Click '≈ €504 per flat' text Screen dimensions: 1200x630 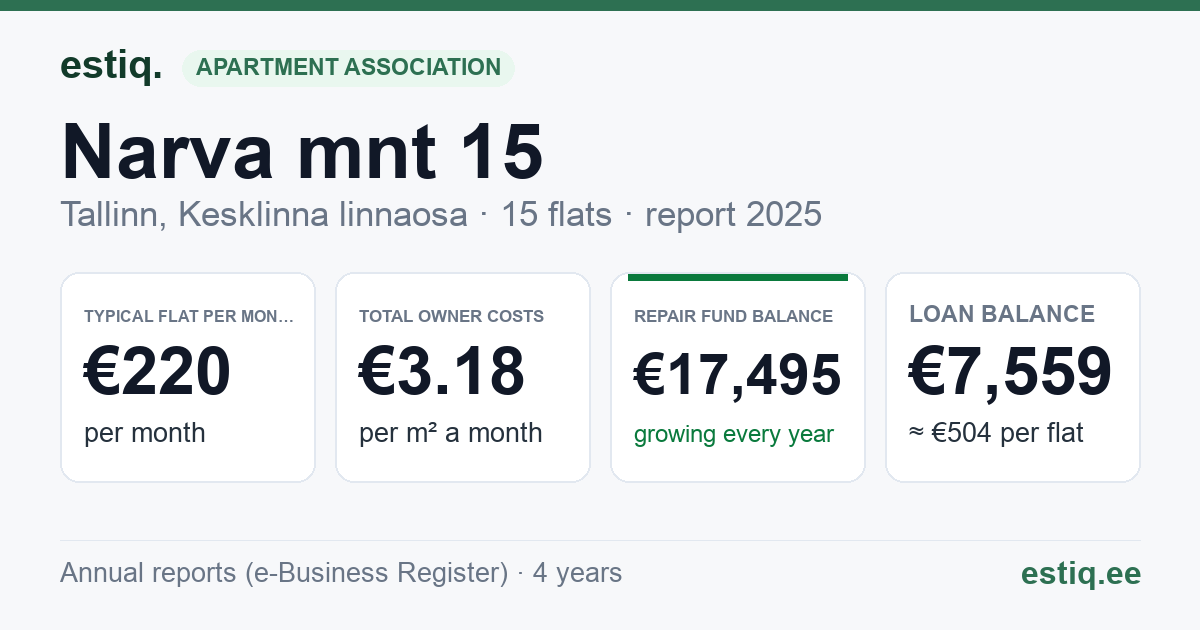(x=996, y=433)
